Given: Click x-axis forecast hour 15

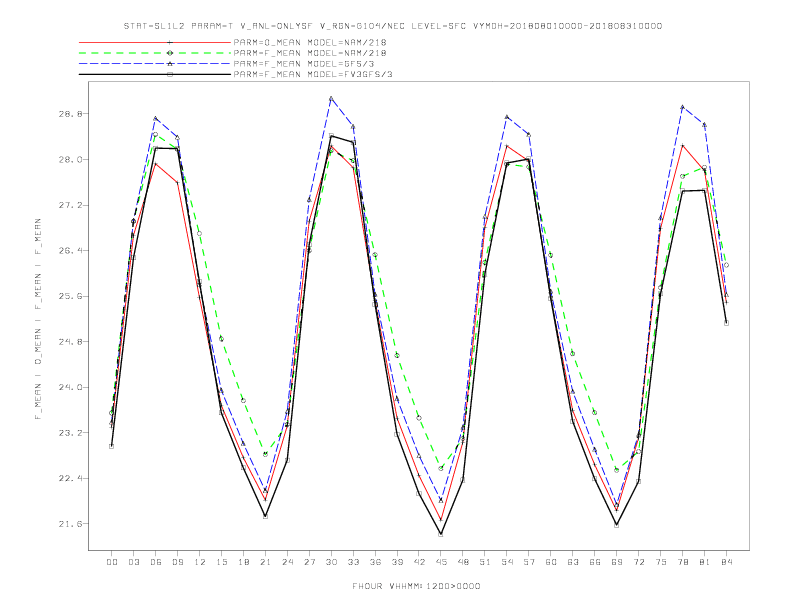Looking at the screenshot, I should (x=221, y=562).
